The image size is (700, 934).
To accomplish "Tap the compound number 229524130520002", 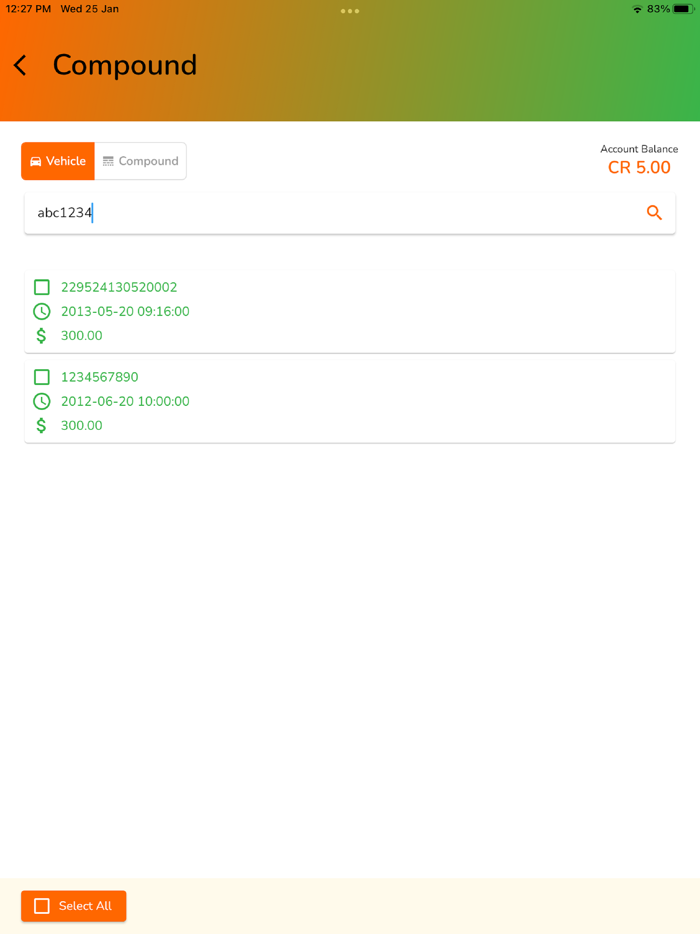I will coord(119,287).
